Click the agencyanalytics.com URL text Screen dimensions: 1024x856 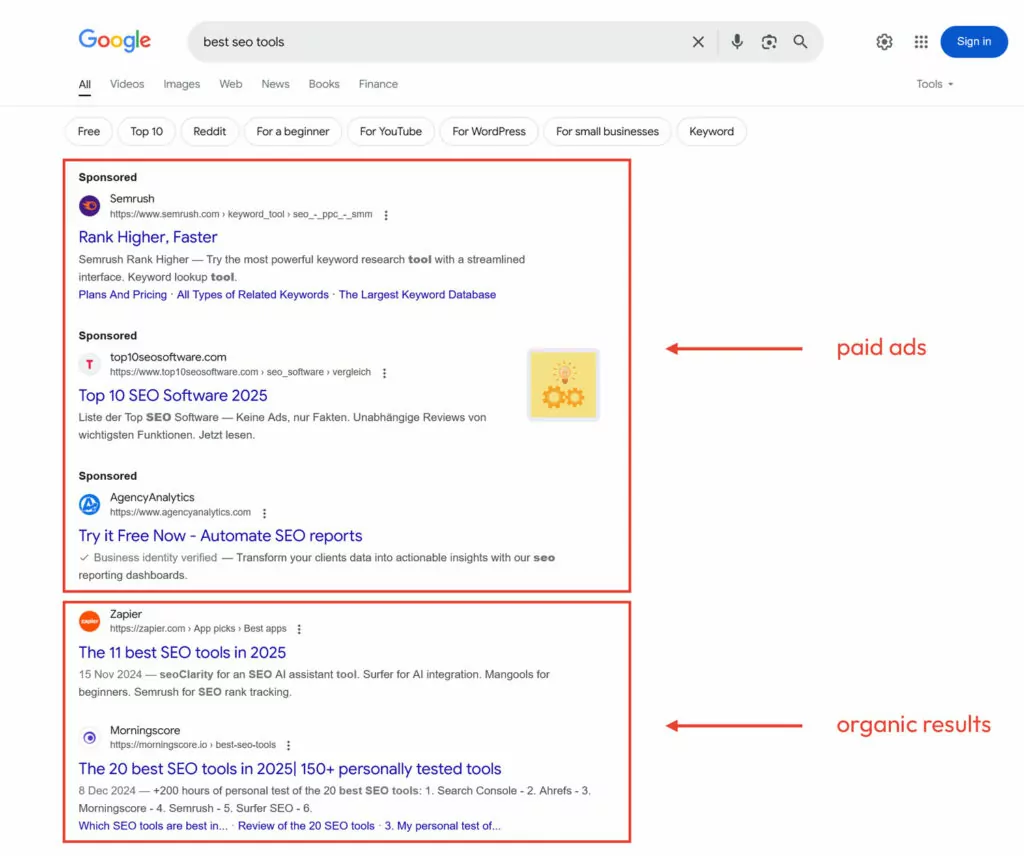pyautogui.click(x=180, y=513)
